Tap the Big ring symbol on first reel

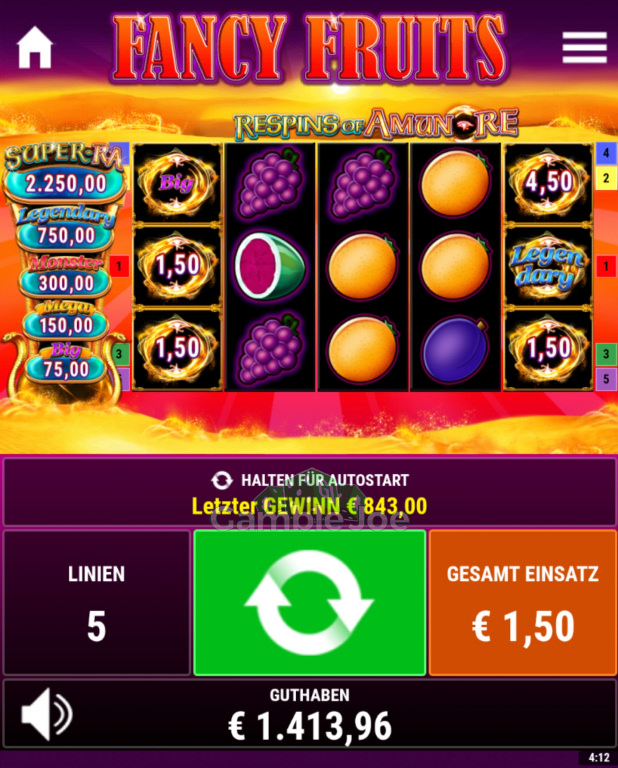point(177,183)
